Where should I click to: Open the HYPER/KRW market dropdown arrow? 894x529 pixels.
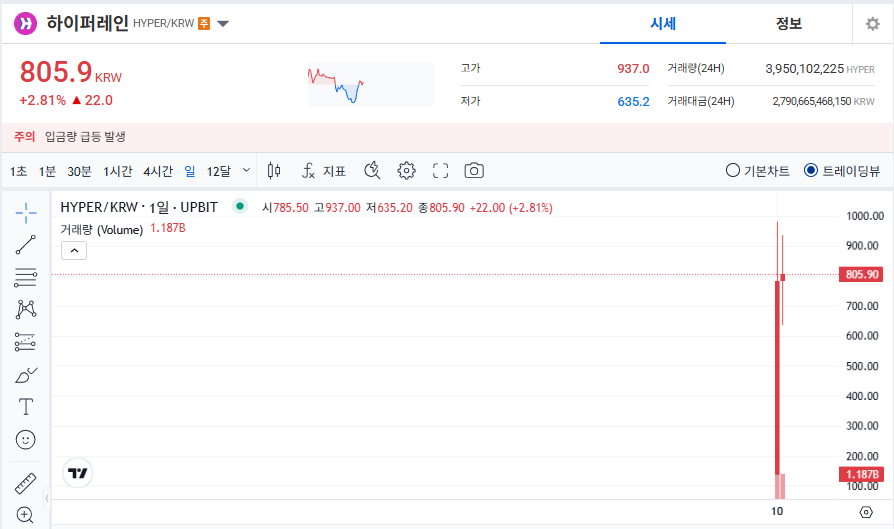(223, 24)
